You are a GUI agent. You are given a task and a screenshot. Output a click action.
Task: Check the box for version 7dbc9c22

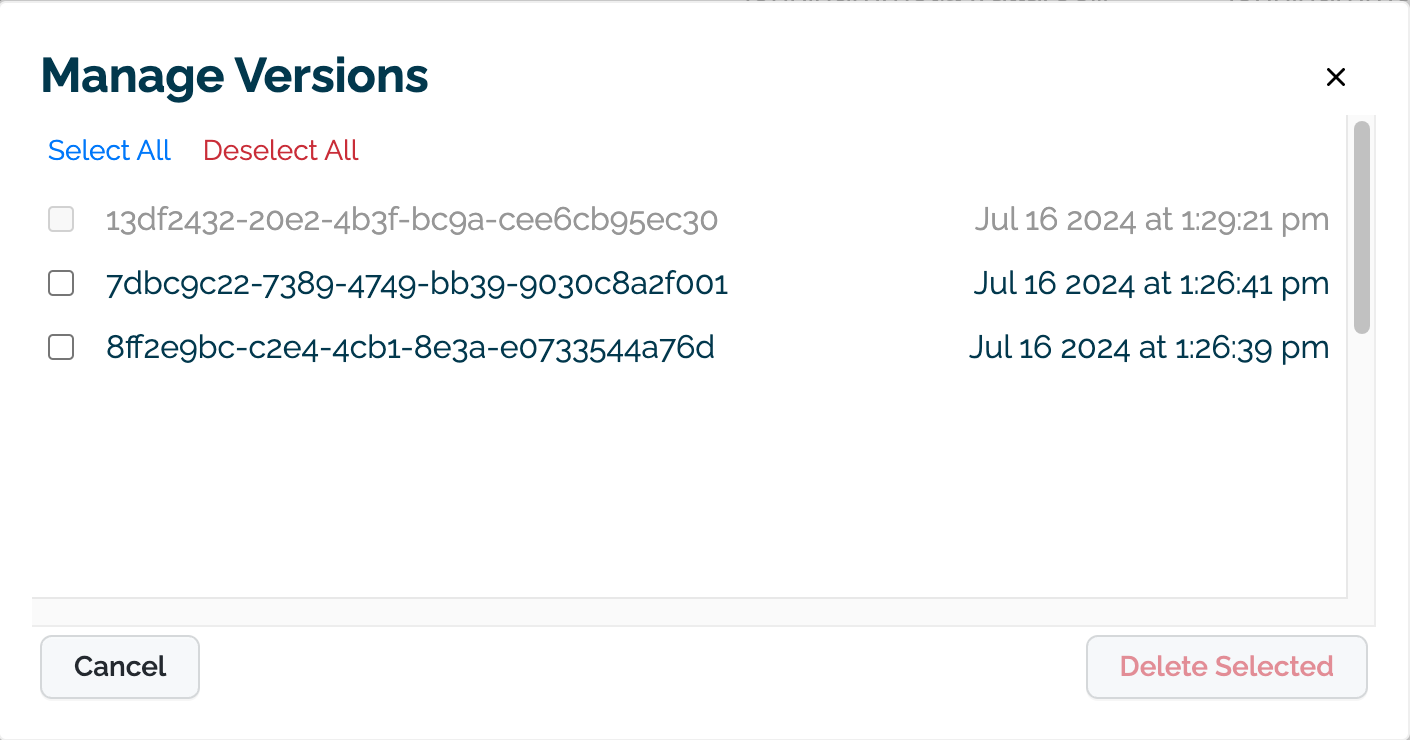(61, 284)
